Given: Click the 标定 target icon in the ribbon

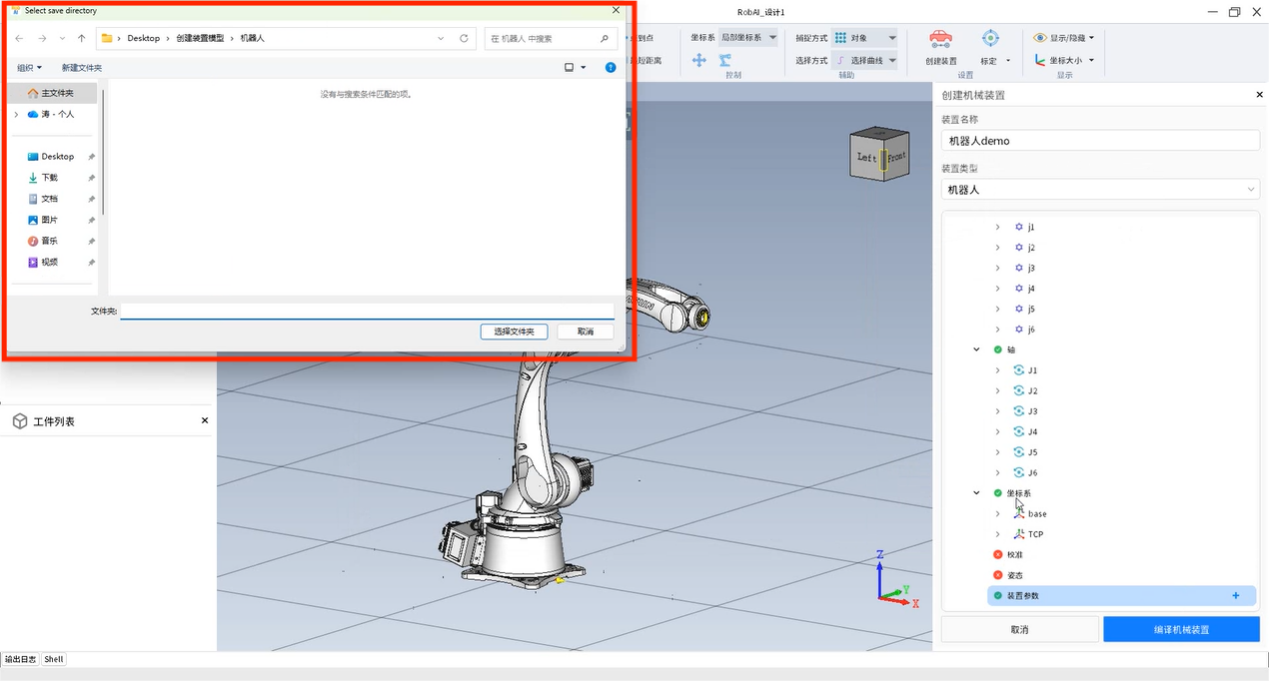Looking at the screenshot, I should (x=990, y=39).
